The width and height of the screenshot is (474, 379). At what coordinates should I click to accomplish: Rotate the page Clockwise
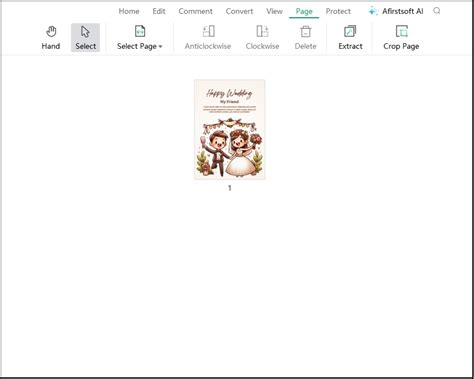point(262,38)
